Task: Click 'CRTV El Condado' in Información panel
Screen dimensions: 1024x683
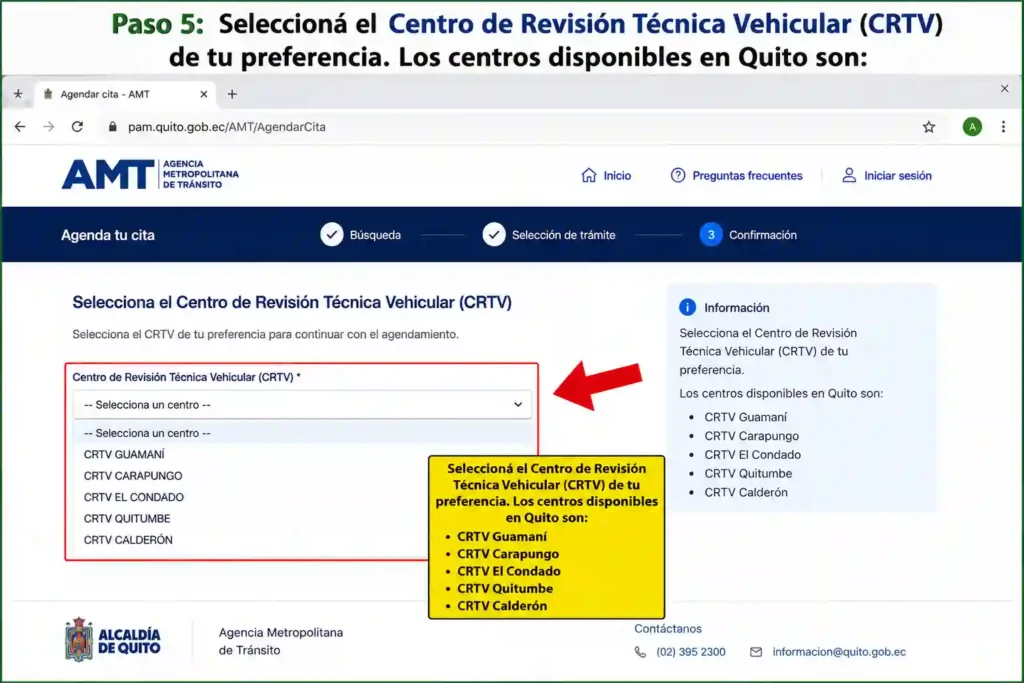Action: (x=752, y=454)
